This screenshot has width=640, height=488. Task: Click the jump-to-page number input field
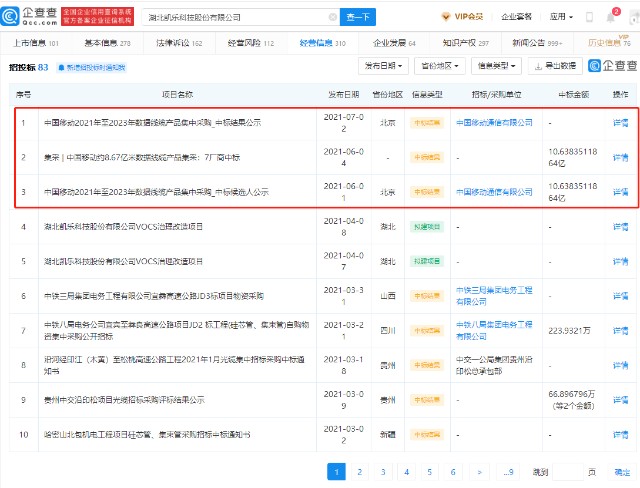coord(566,471)
